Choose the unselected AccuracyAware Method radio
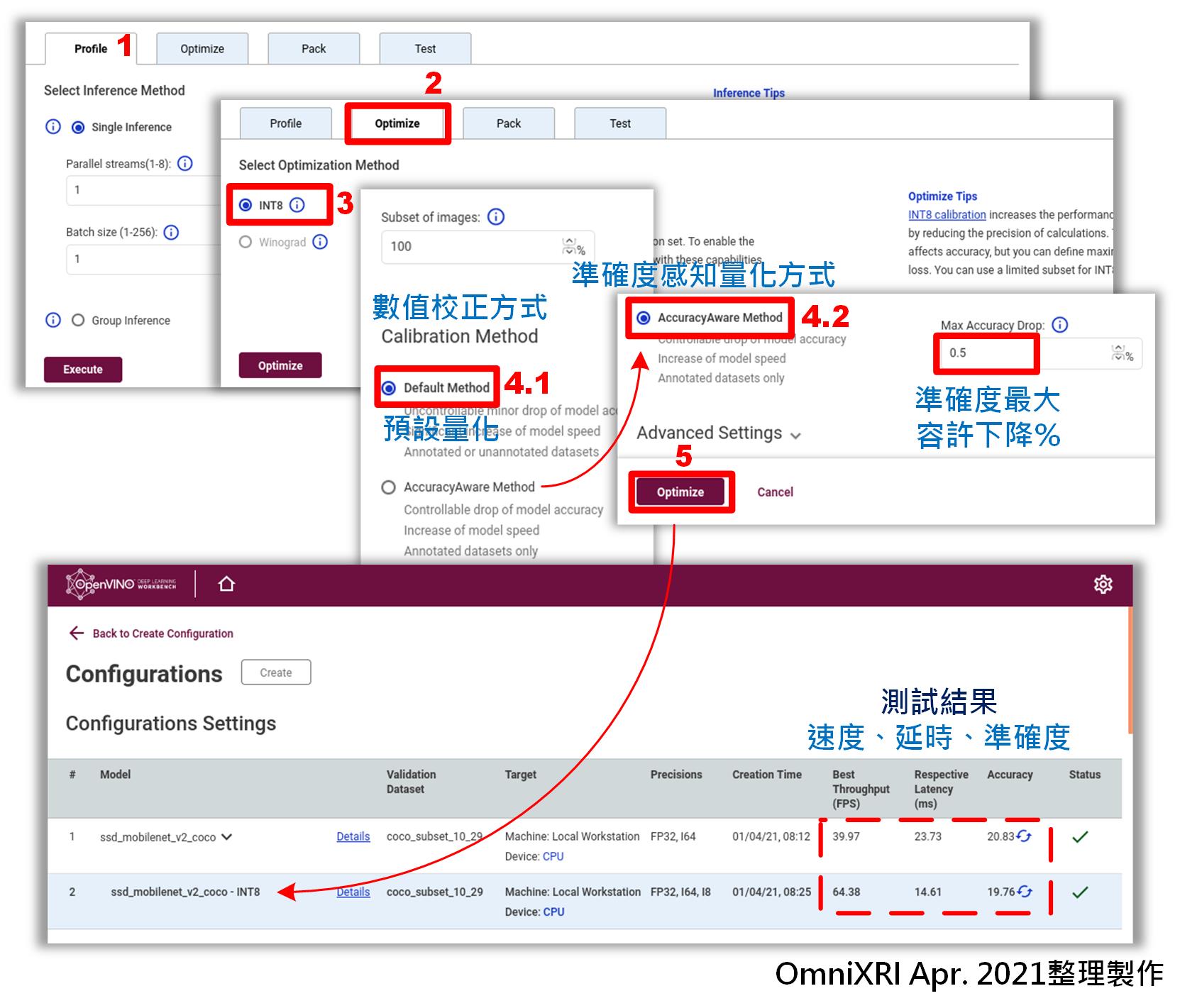The width and height of the screenshot is (1180, 1008). tap(388, 487)
